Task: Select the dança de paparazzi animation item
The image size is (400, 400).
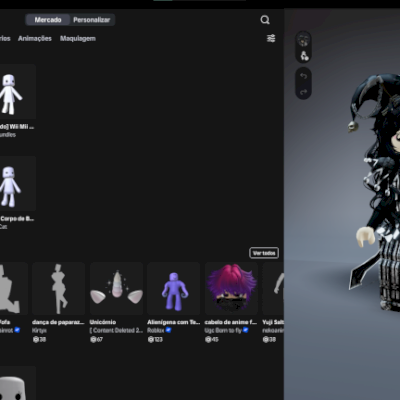Action: (59, 289)
